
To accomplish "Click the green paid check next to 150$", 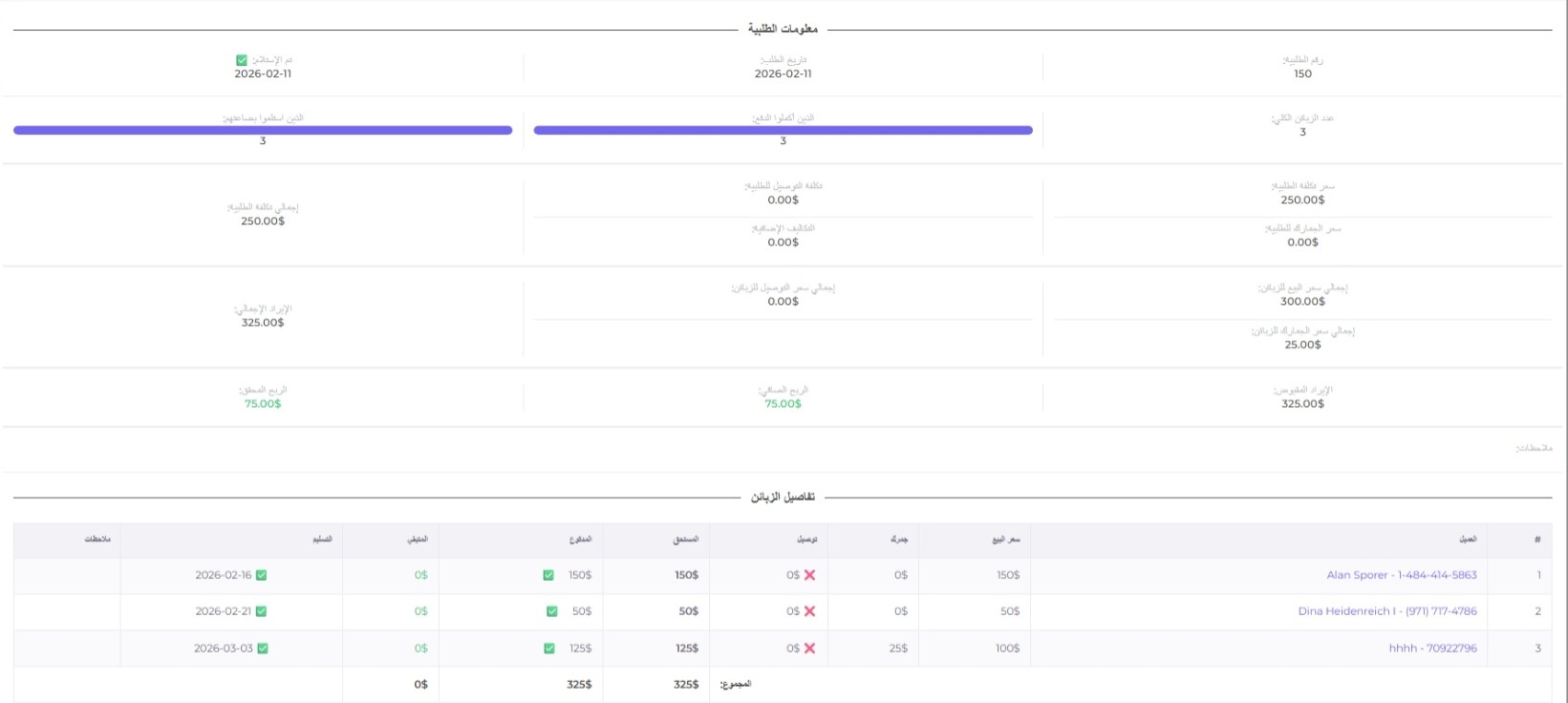I will [x=548, y=575].
